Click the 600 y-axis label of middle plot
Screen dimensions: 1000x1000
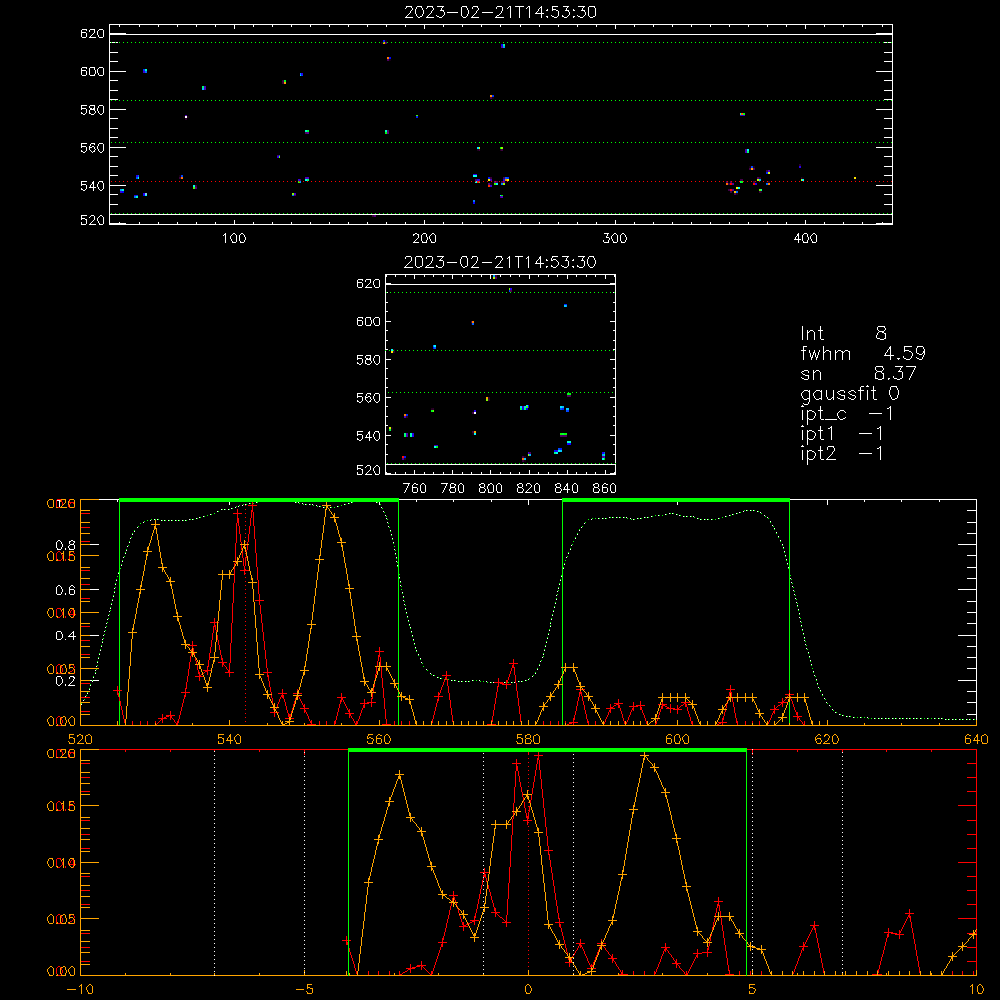click(x=368, y=321)
